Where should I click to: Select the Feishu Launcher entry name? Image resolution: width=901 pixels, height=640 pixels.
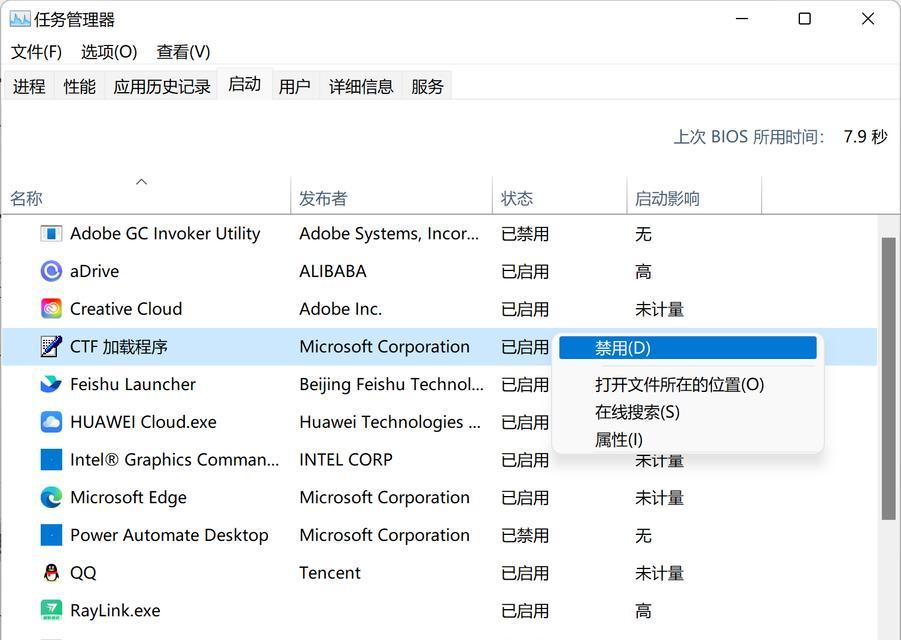133,384
